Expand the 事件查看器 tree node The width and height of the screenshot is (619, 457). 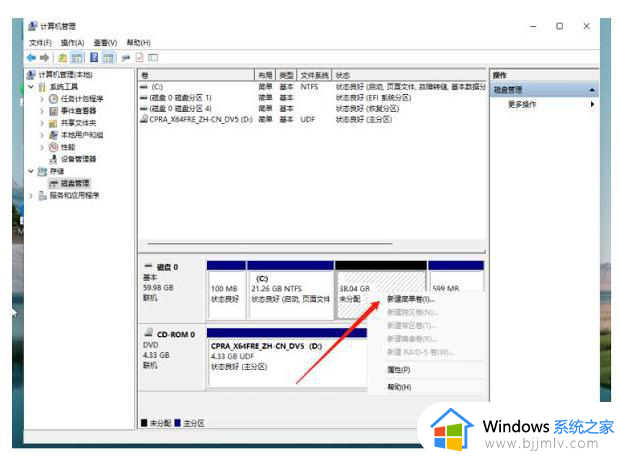(x=42, y=111)
